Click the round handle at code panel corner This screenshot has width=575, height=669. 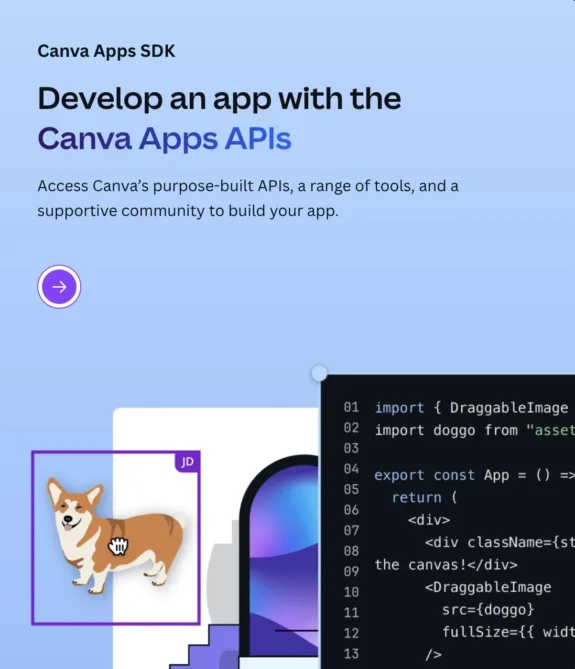point(319,373)
